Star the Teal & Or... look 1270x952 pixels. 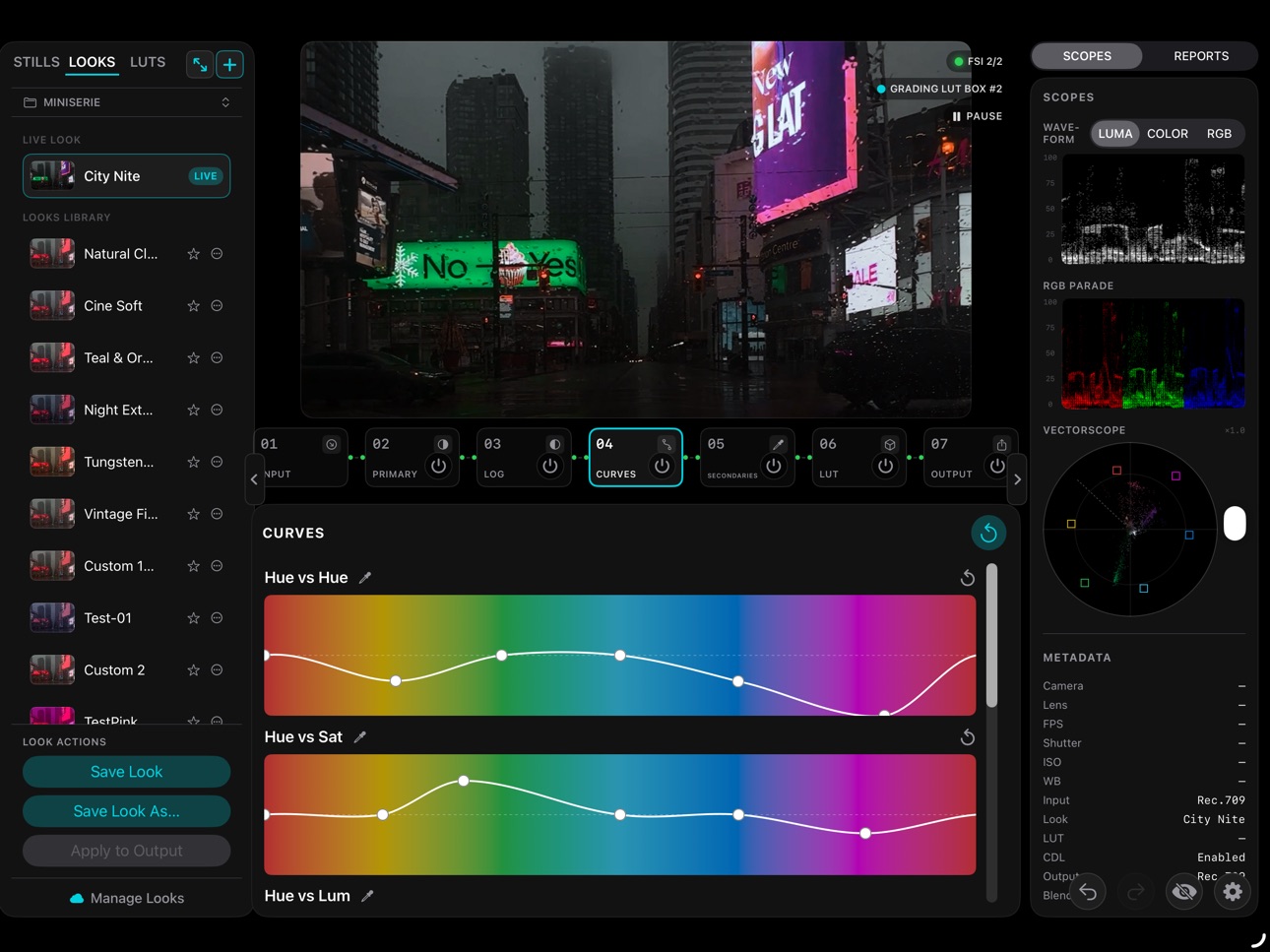[193, 358]
